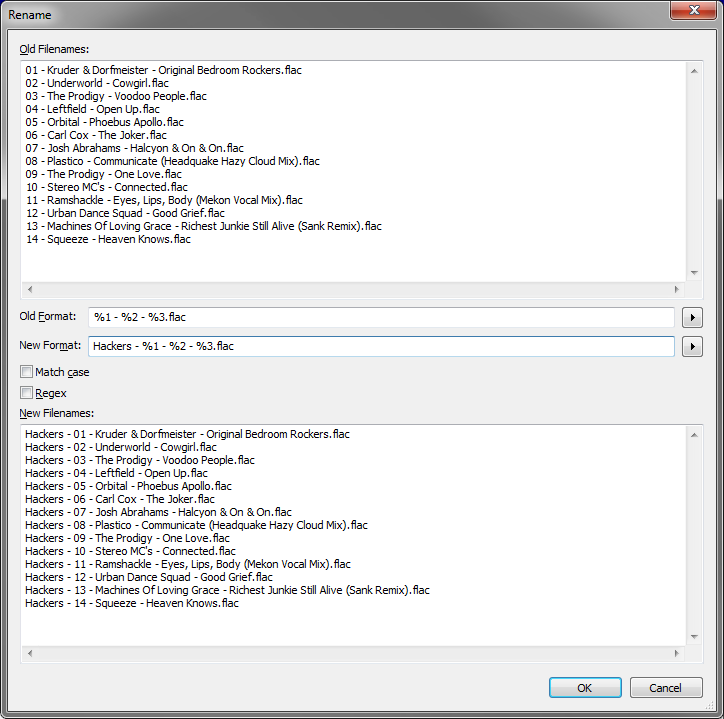Select old filename '01 - Kruder & Dorfmeister'

[x=163, y=70]
